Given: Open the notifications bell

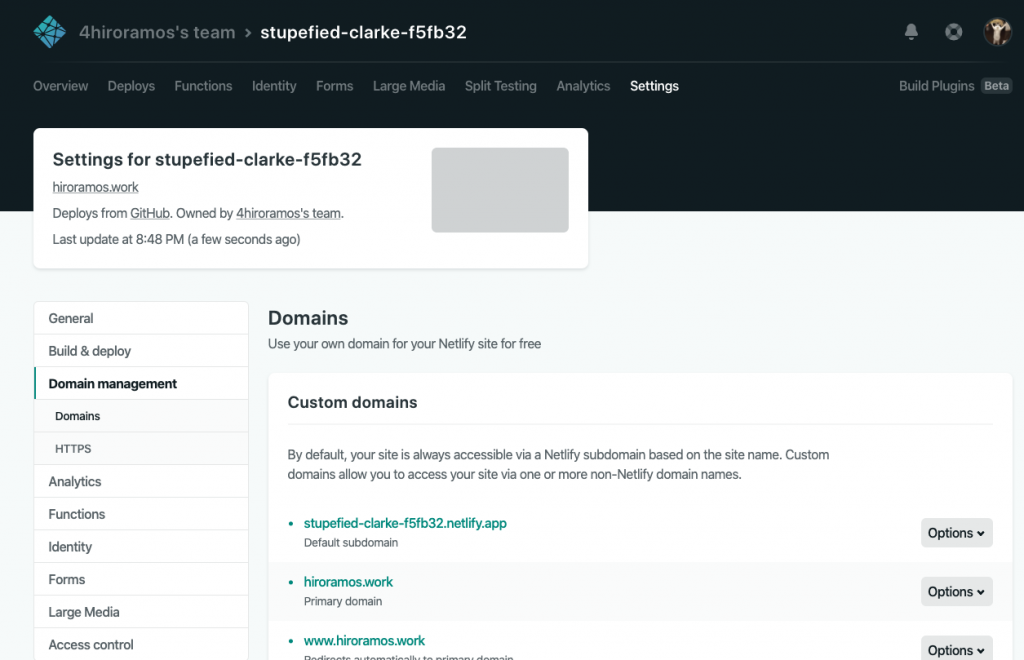Looking at the screenshot, I should (911, 31).
